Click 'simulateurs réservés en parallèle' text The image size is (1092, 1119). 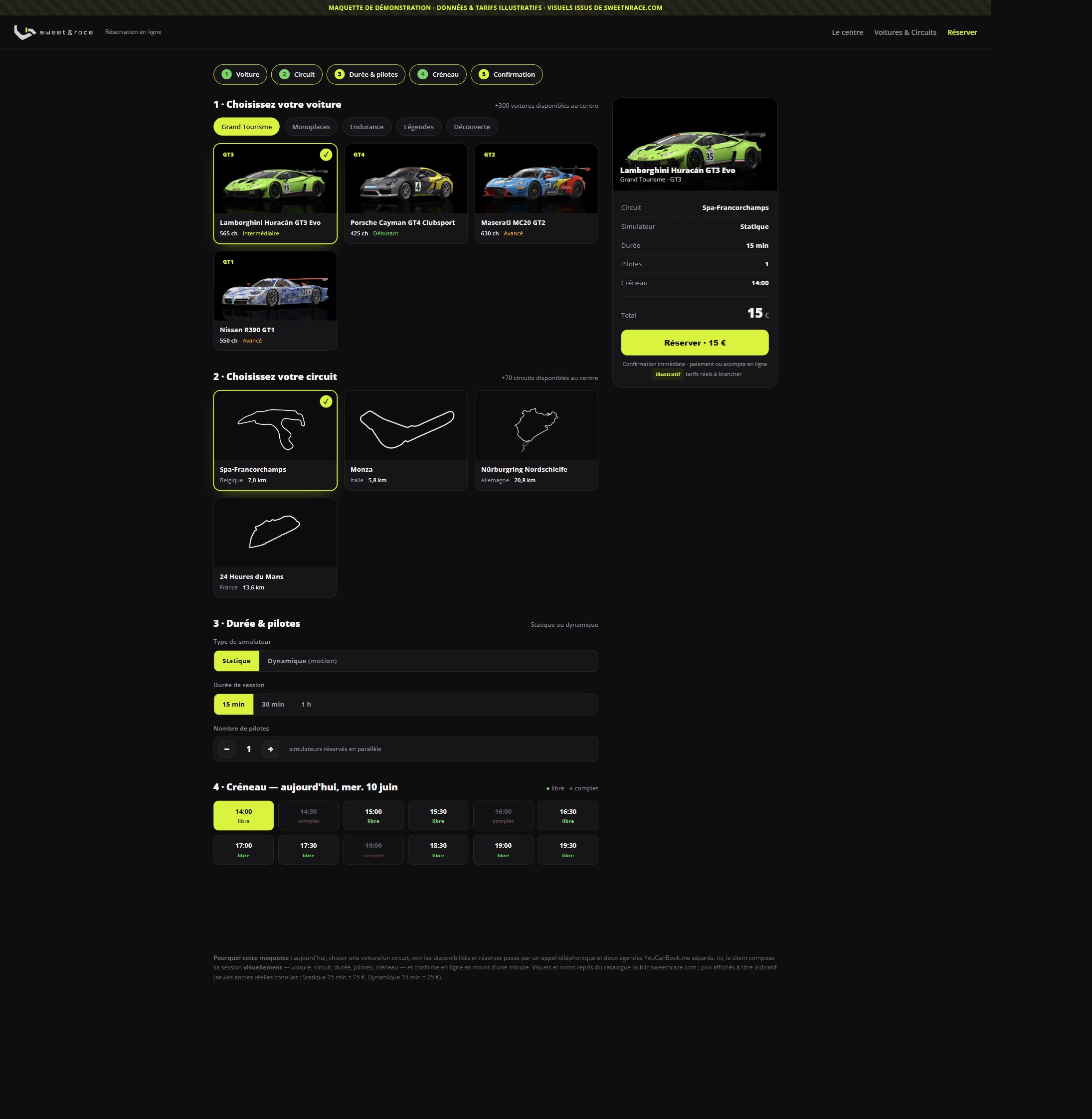click(335, 749)
